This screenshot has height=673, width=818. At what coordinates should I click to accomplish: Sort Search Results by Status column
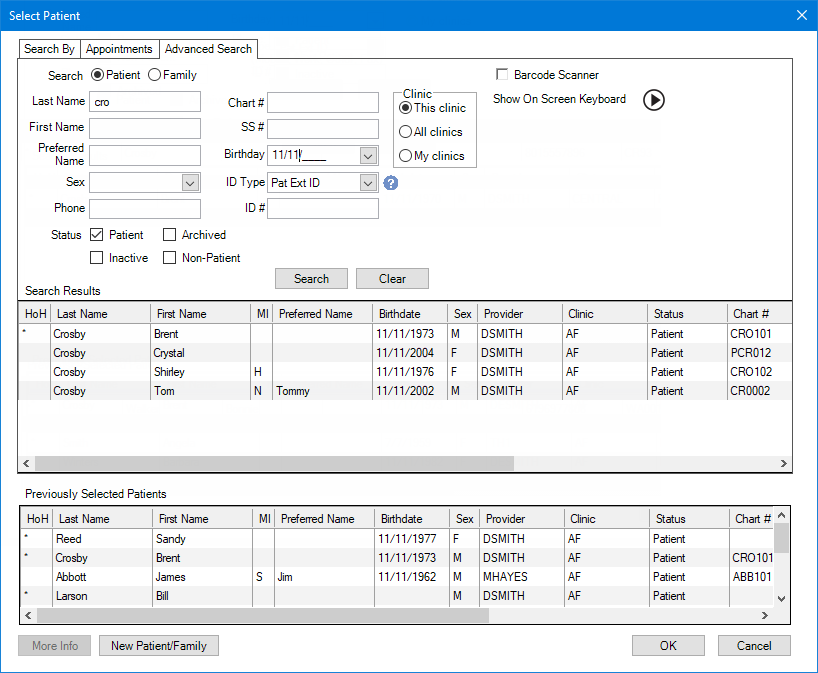[688, 314]
